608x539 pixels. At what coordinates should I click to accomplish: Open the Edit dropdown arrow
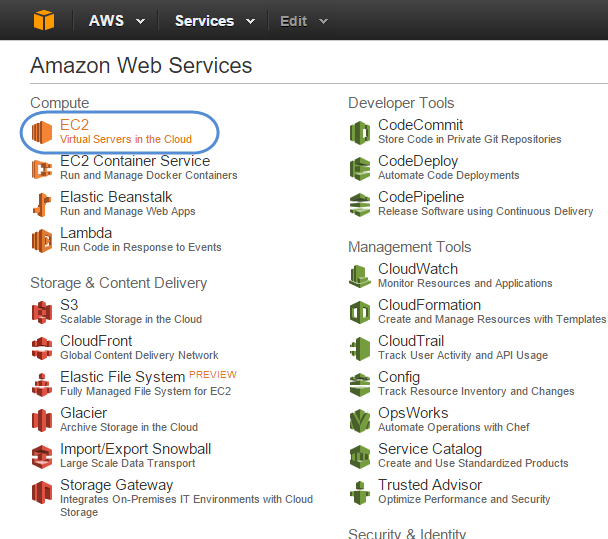pos(323,22)
